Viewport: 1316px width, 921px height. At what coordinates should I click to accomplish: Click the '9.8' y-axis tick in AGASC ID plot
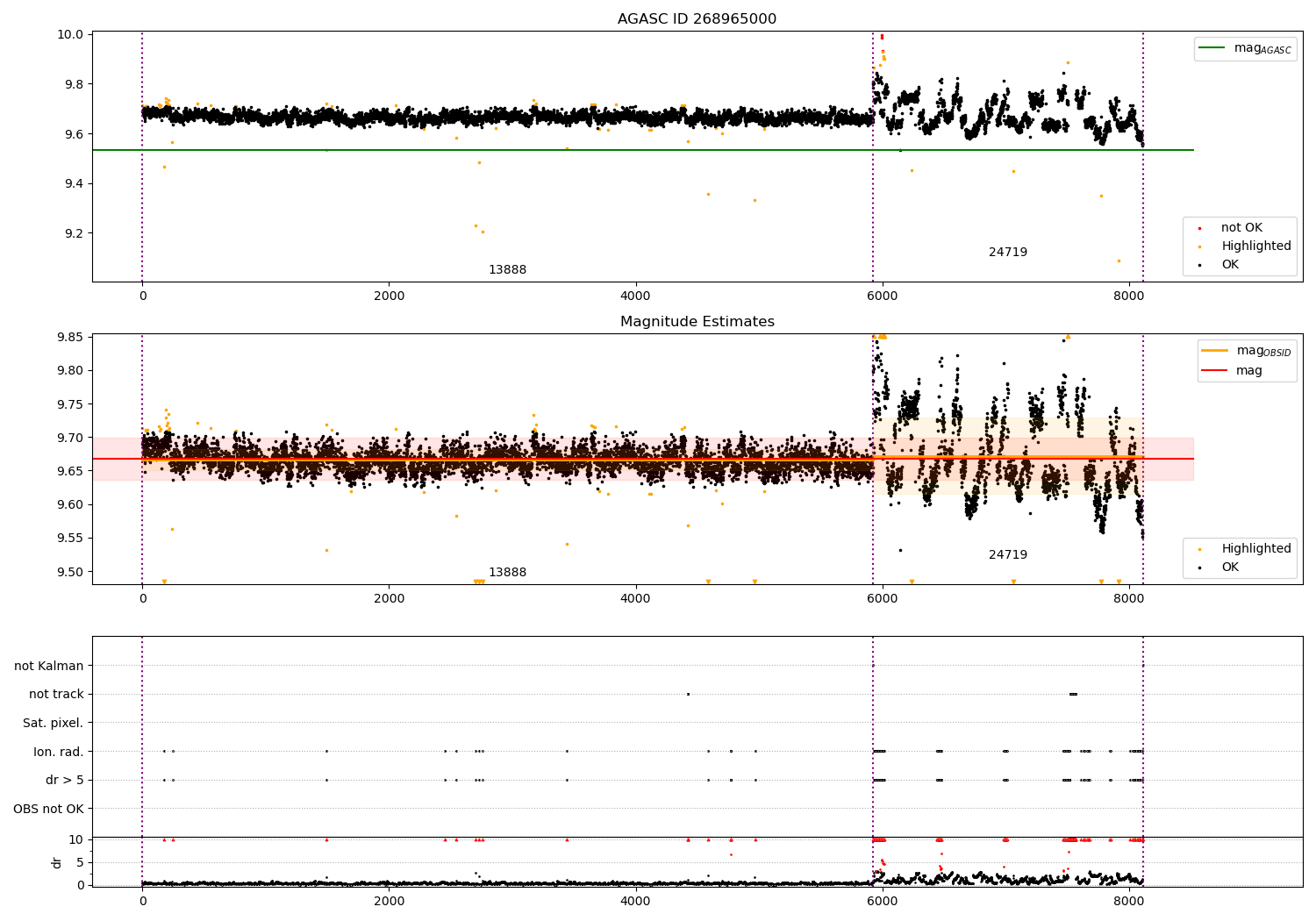tap(75, 85)
